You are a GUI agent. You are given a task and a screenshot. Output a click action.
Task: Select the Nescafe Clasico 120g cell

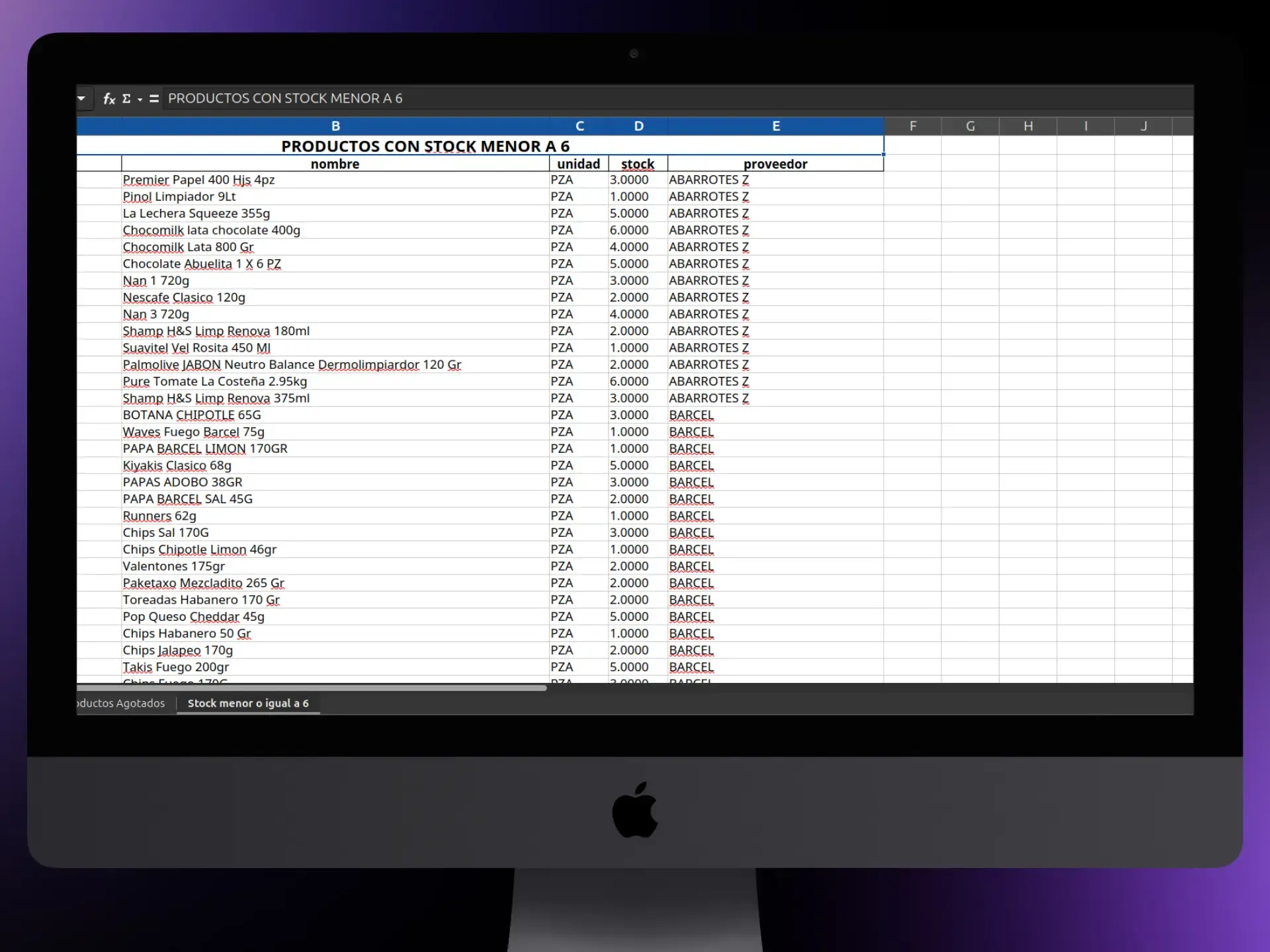coord(335,297)
